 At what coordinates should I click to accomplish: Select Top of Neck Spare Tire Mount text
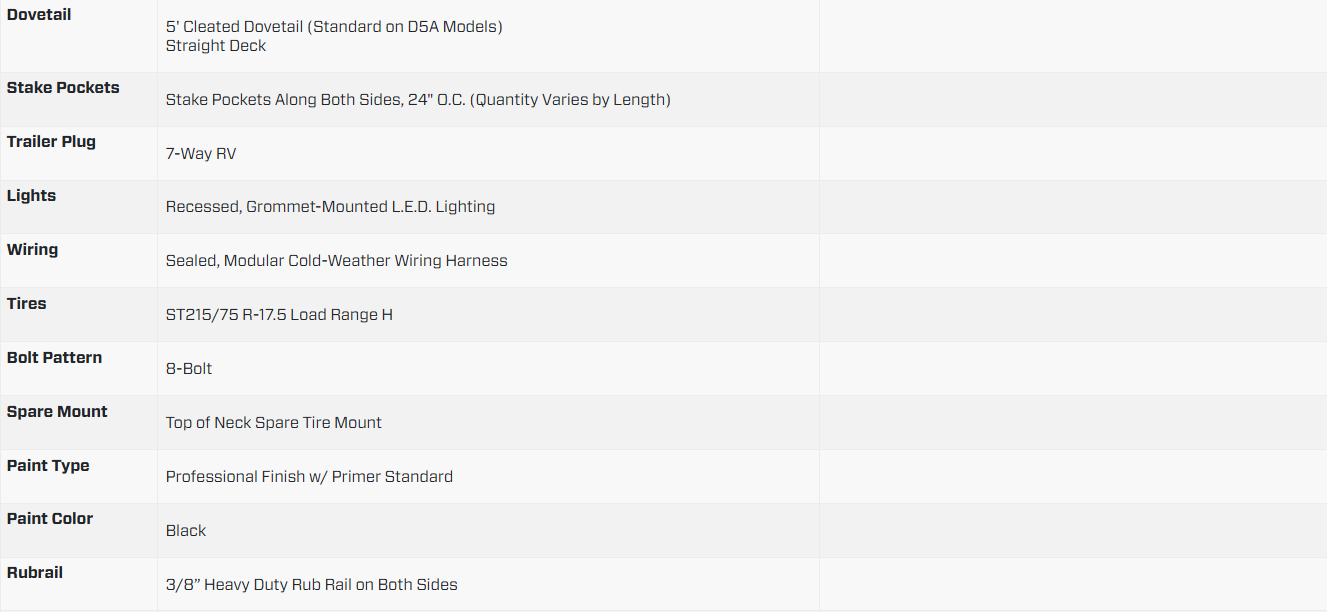click(x=273, y=423)
